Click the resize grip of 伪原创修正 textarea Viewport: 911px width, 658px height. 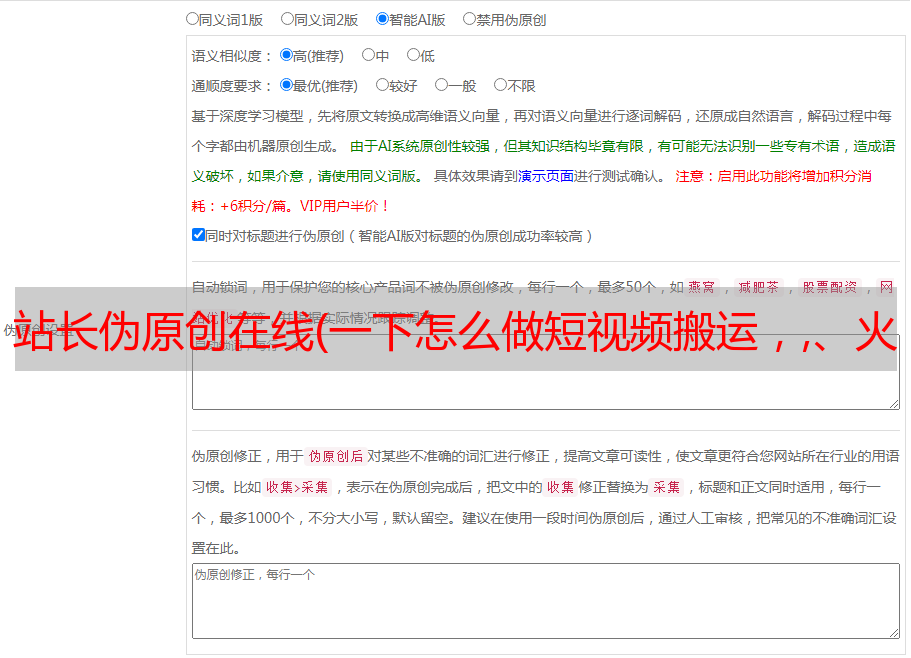(894, 633)
